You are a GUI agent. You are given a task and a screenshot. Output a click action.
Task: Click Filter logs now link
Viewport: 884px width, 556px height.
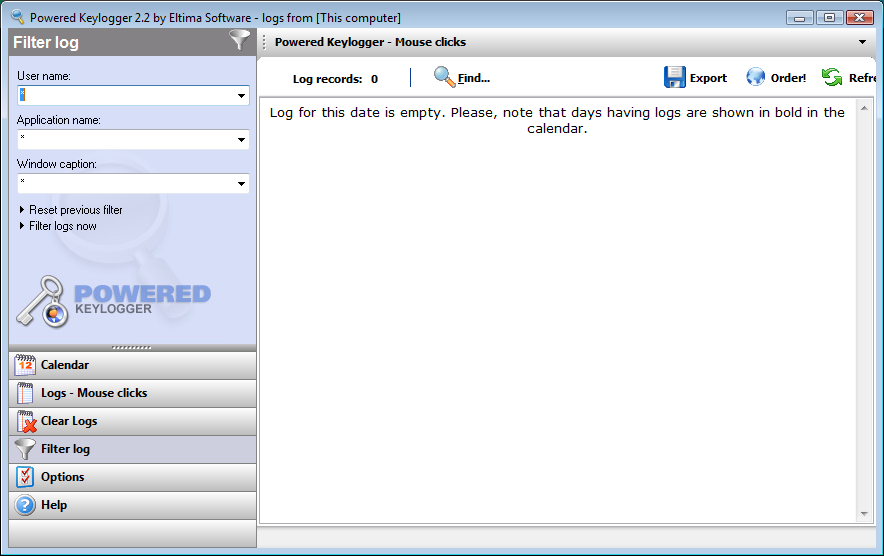(62, 226)
